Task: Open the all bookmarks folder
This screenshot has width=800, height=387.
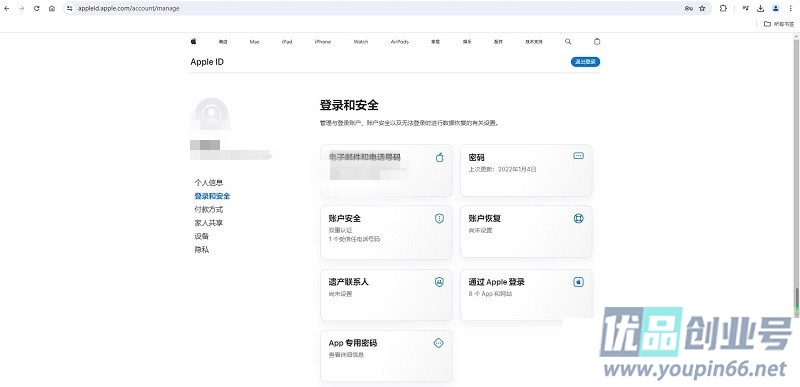Action: point(779,23)
